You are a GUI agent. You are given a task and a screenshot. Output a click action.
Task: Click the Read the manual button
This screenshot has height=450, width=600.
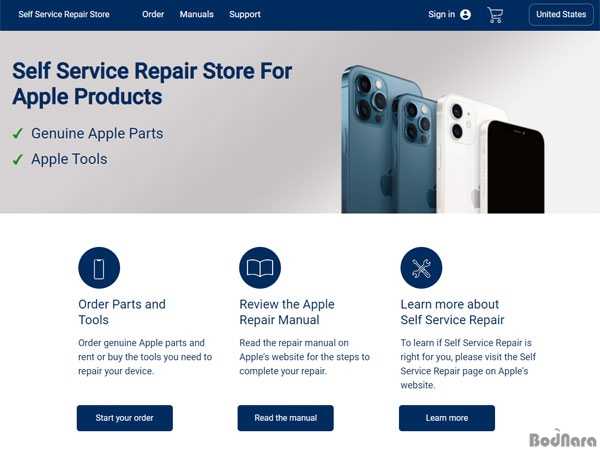click(285, 418)
